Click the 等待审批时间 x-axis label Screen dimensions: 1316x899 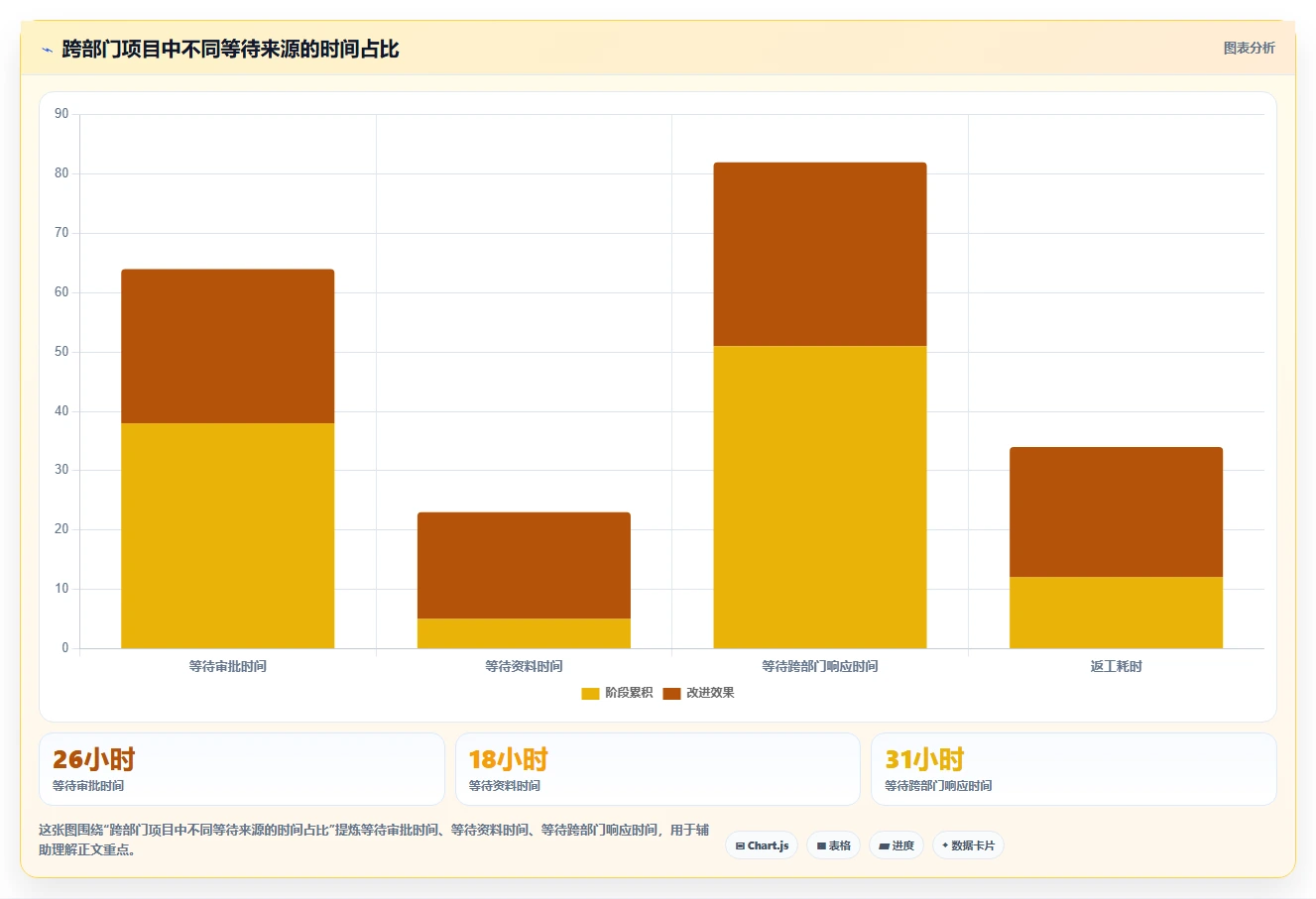[227, 666]
